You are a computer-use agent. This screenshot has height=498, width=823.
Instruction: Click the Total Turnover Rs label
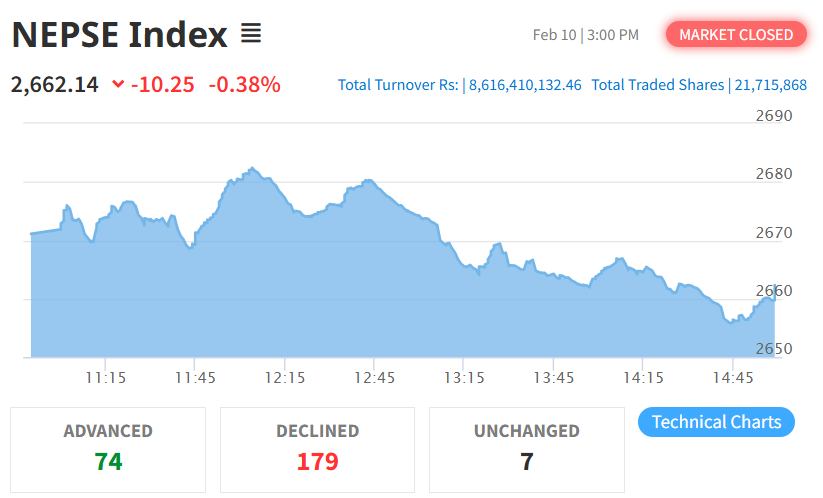[x=400, y=85]
